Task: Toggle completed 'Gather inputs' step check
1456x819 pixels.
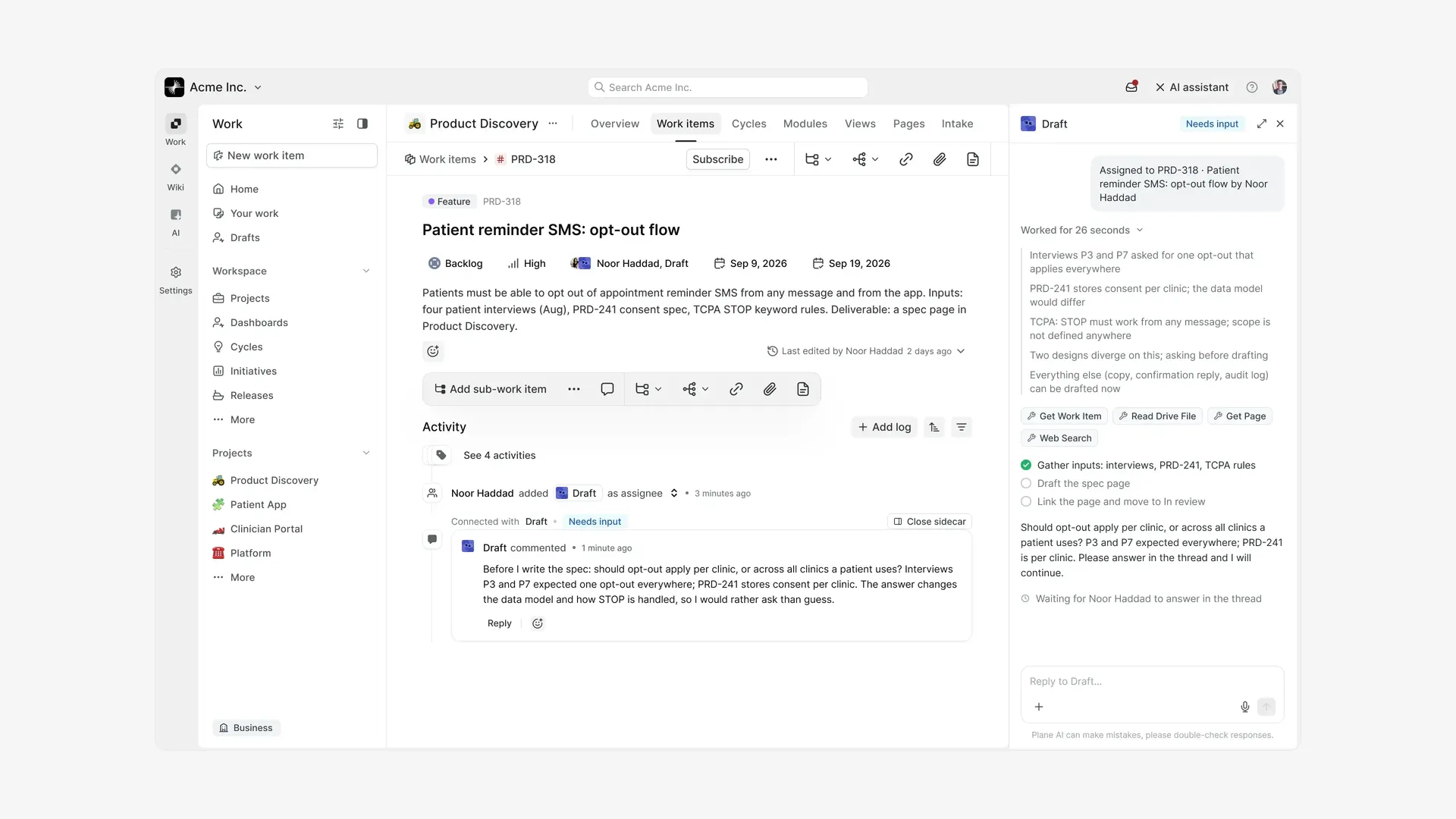Action: tap(1026, 465)
